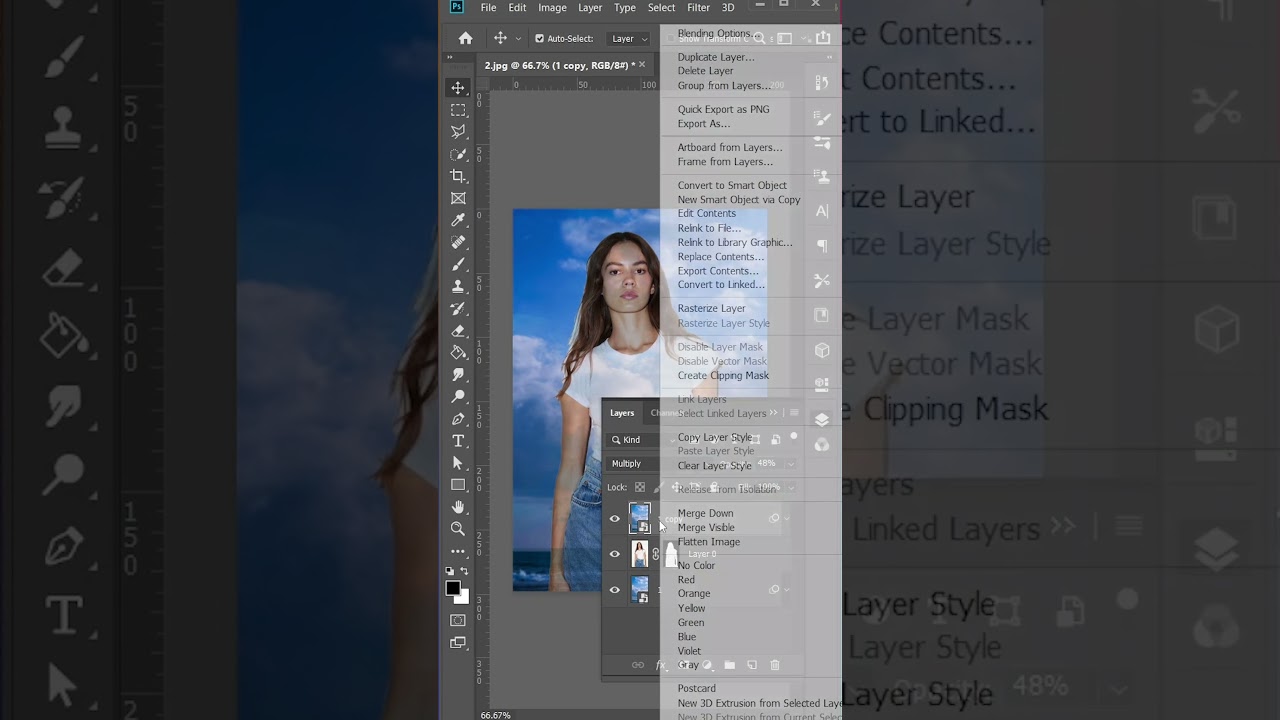Select the Zoom tool
Viewport: 1280px width, 720px height.
(458, 529)
